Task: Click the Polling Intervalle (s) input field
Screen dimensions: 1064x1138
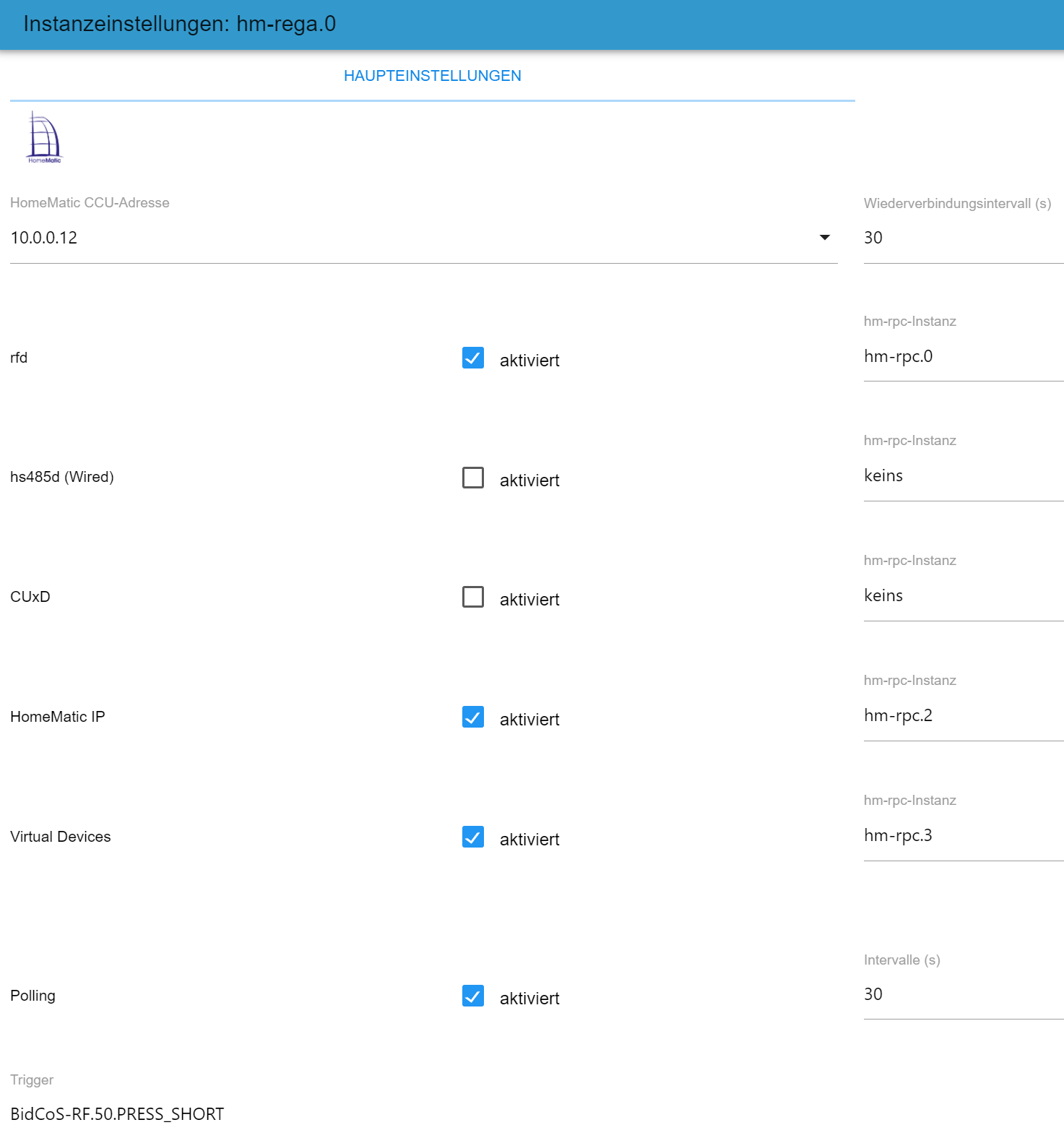Action: (x=964, y=994)
